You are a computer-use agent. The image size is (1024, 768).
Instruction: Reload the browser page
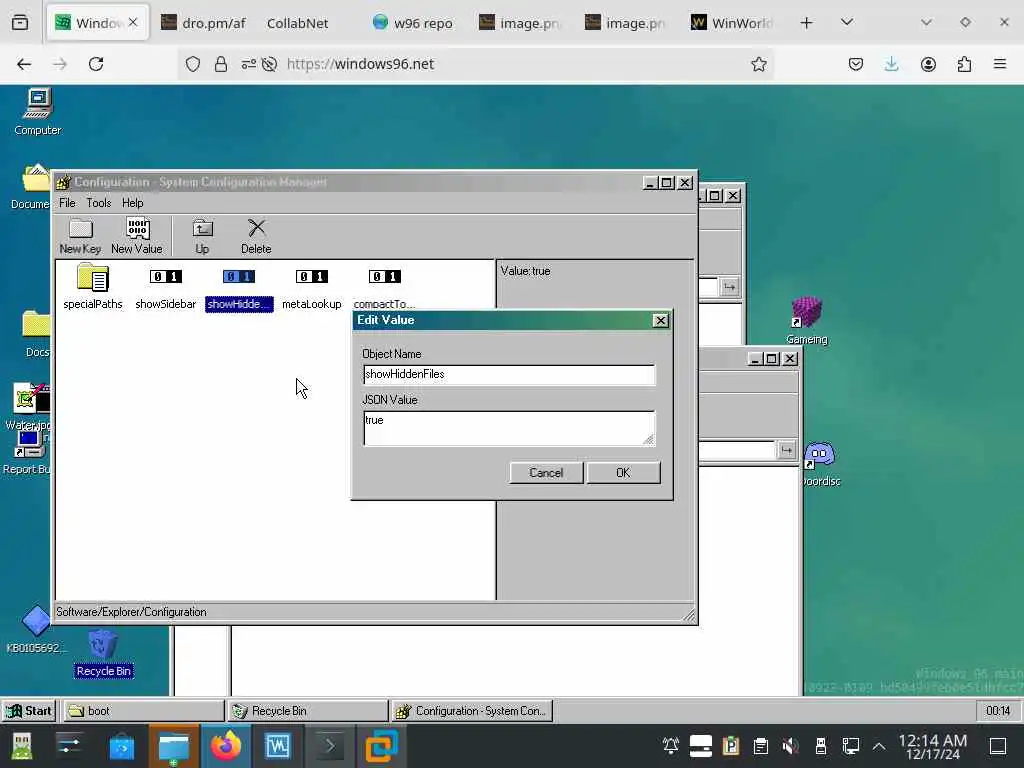(96, 64)
